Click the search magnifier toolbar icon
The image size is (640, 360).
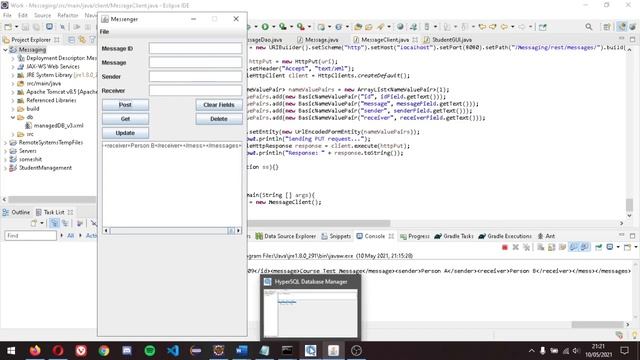click(x=589, y=27)
